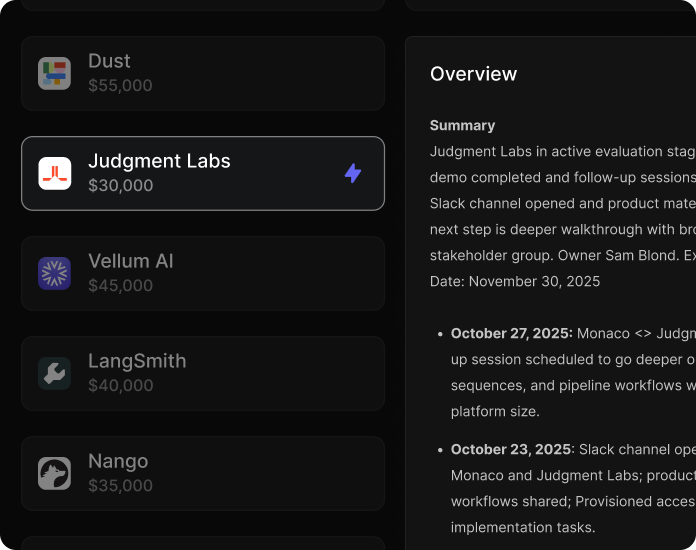Image resolution: width=696 pixels, height=550 pixels.
Task: Click the $55,000 amount under Dust
Action: (120, 86)
